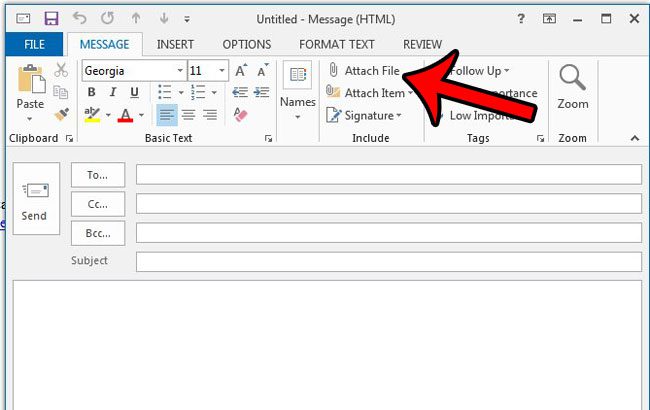Open Ribbon Display Options
This screenshot has width=650, height=410.
click(x=549, y=19)
